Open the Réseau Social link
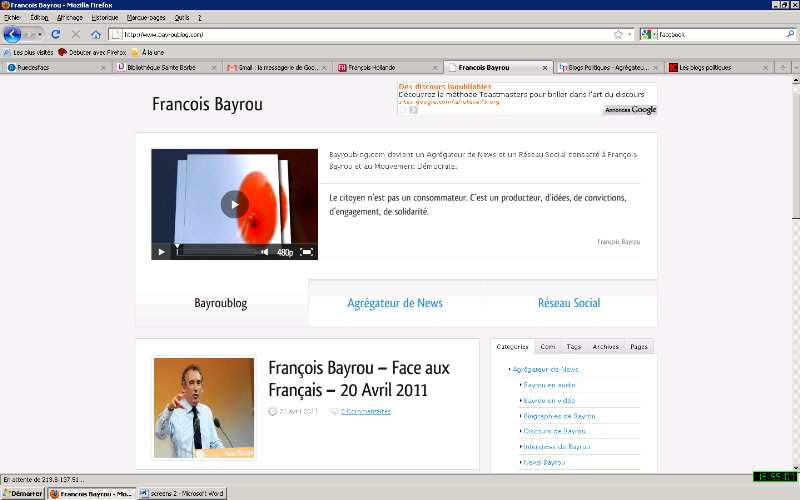 [569, 303]
